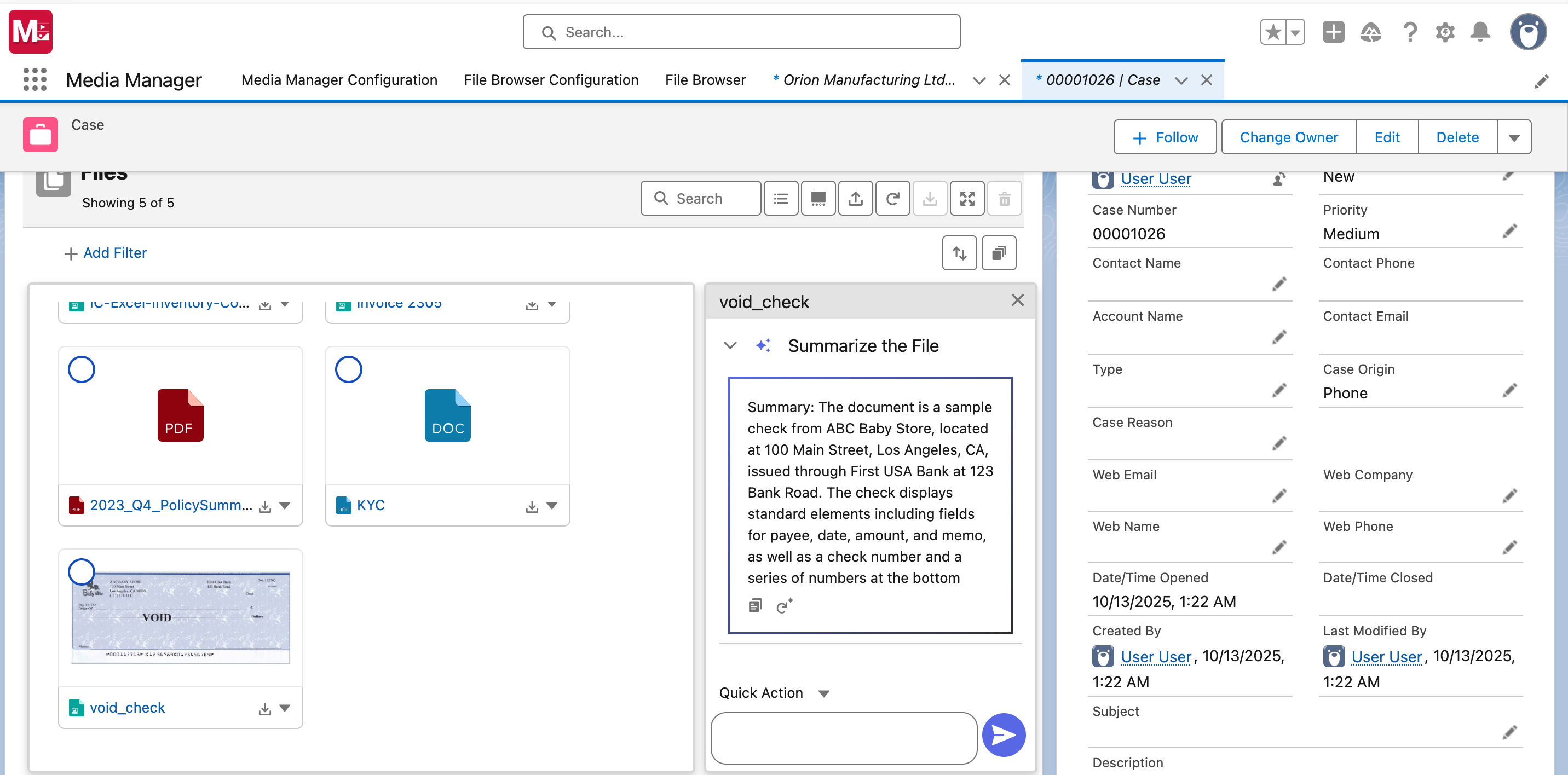Send the chat message arrow button
The width and height of the screenshot is (1568, 775).
click(x=1003, y=735)
